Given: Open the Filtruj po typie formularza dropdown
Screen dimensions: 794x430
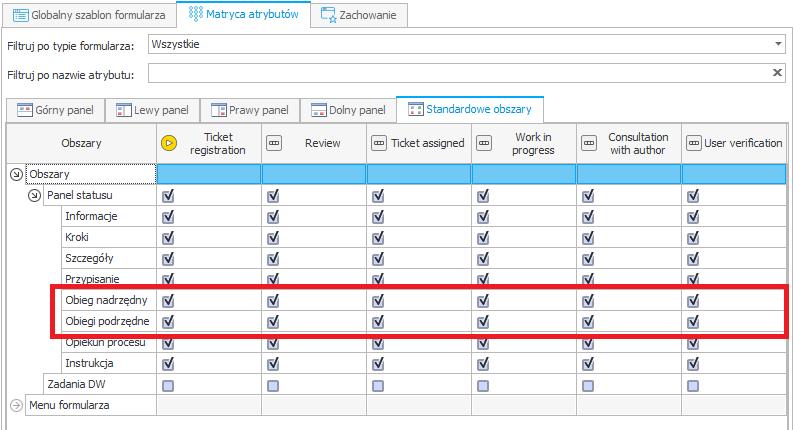Looking at the screenshot, I should [x=778, y=44].
